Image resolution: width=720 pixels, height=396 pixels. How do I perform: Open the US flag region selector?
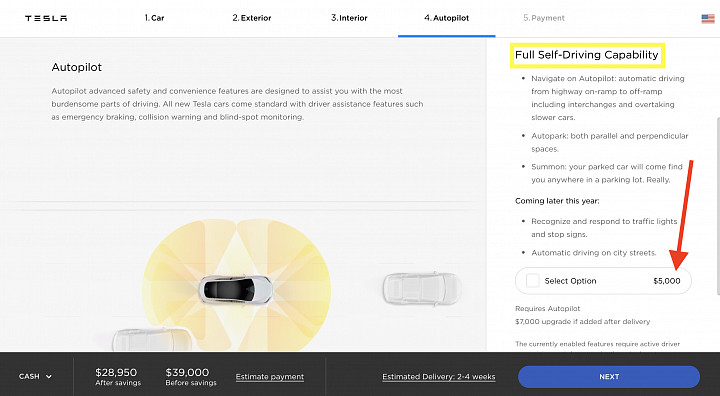click(x=708, y=18)
